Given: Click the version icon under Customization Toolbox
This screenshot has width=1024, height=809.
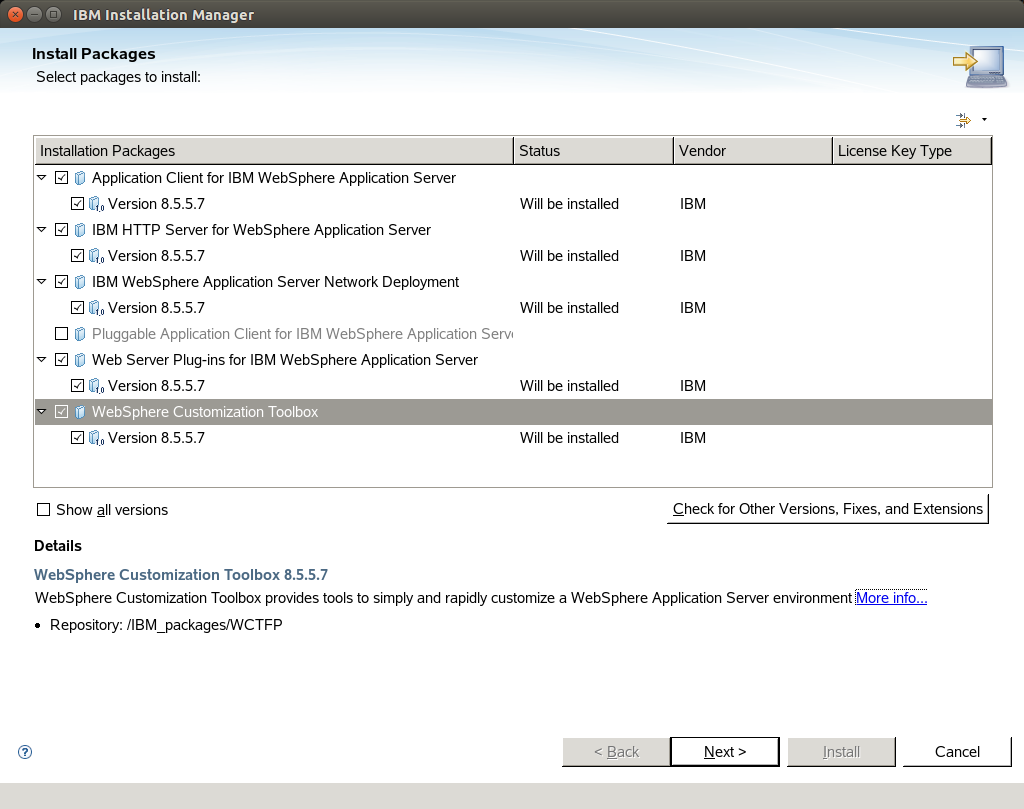Looking at the screenshot, I should pyautogui.click(x=96, y=438).
